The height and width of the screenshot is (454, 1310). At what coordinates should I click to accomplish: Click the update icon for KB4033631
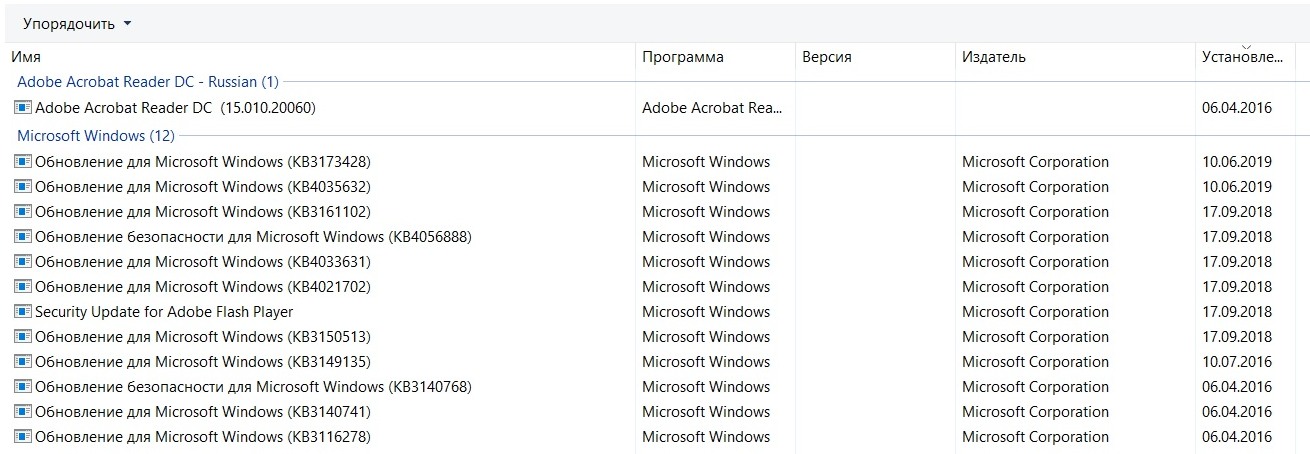click(23, 261)
